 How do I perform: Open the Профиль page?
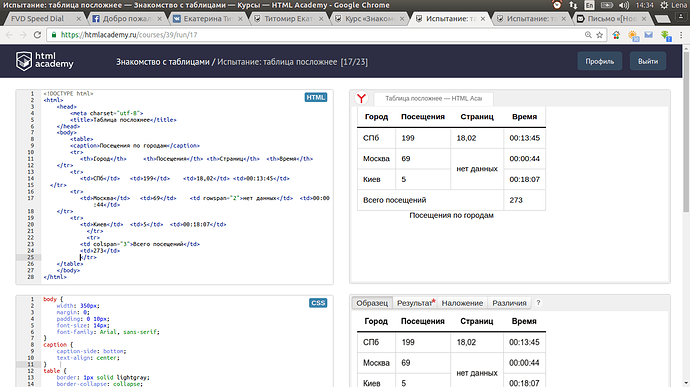[x=599, y=61]
